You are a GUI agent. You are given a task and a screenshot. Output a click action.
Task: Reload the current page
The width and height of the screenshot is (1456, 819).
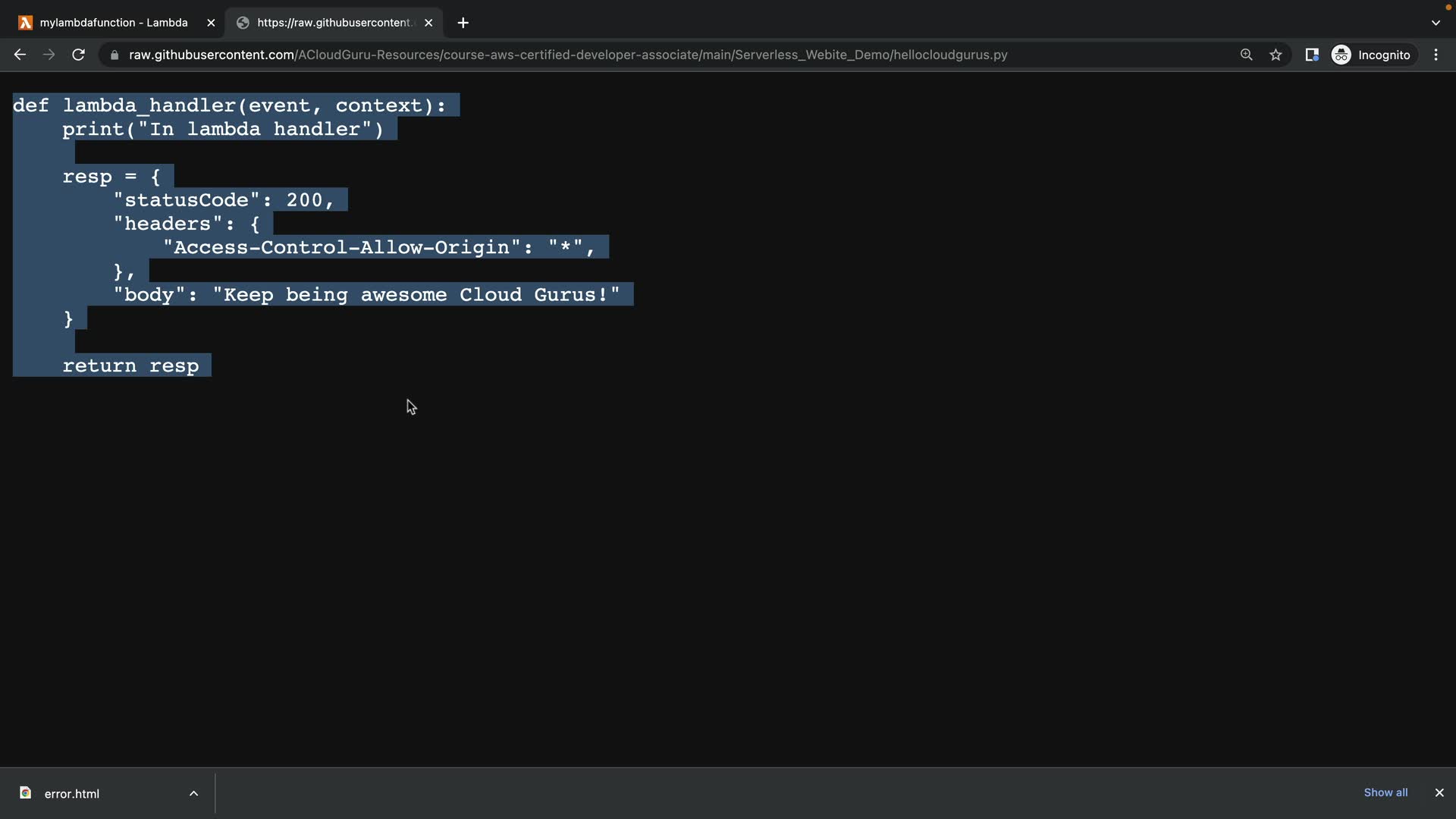[x=78, y=55]
